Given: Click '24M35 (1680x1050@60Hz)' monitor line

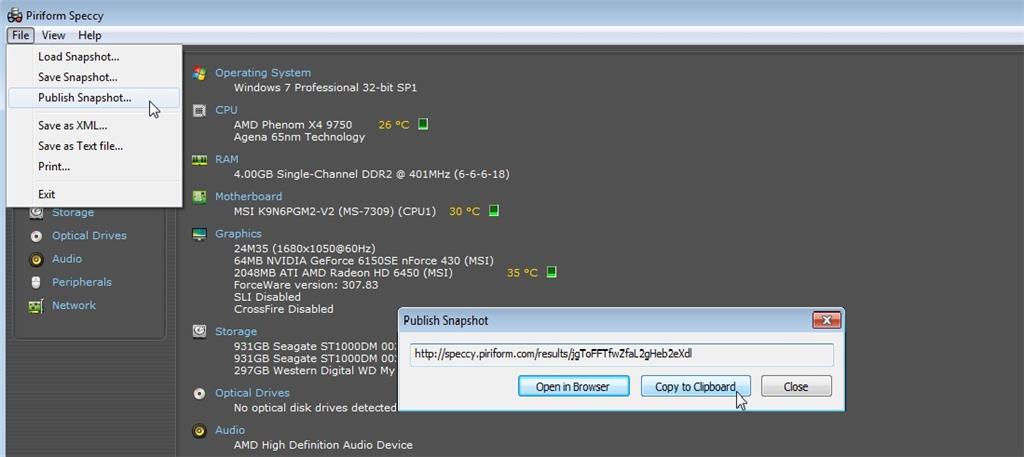Looking at the screenshot, I should click(304, 248).
